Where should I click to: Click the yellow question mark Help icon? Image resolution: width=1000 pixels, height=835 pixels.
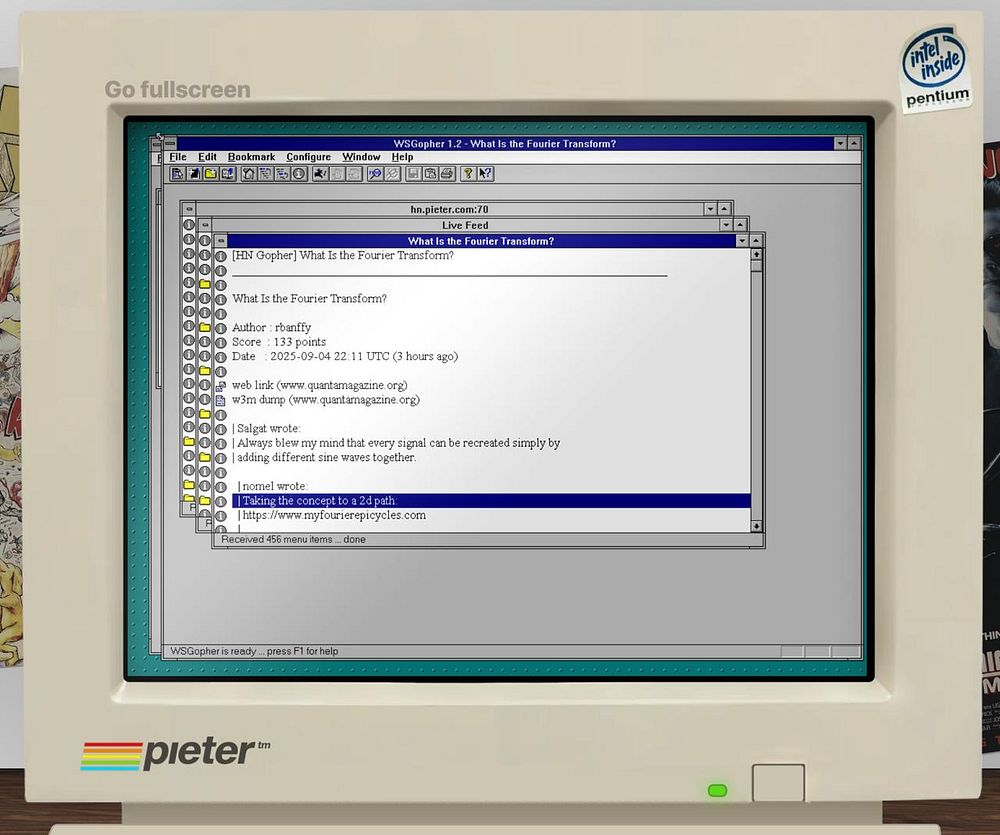point(468,174)
